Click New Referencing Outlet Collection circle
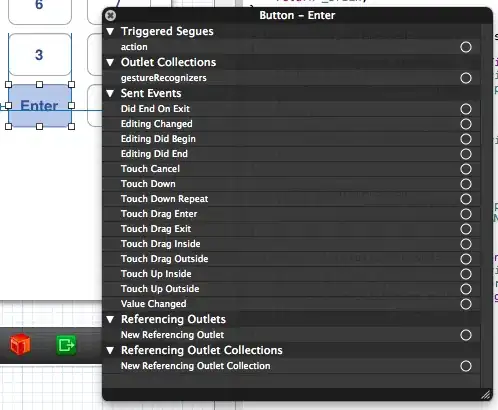This screenshot has width=498, height=410. pyautogui.click(x=466, y=366)
